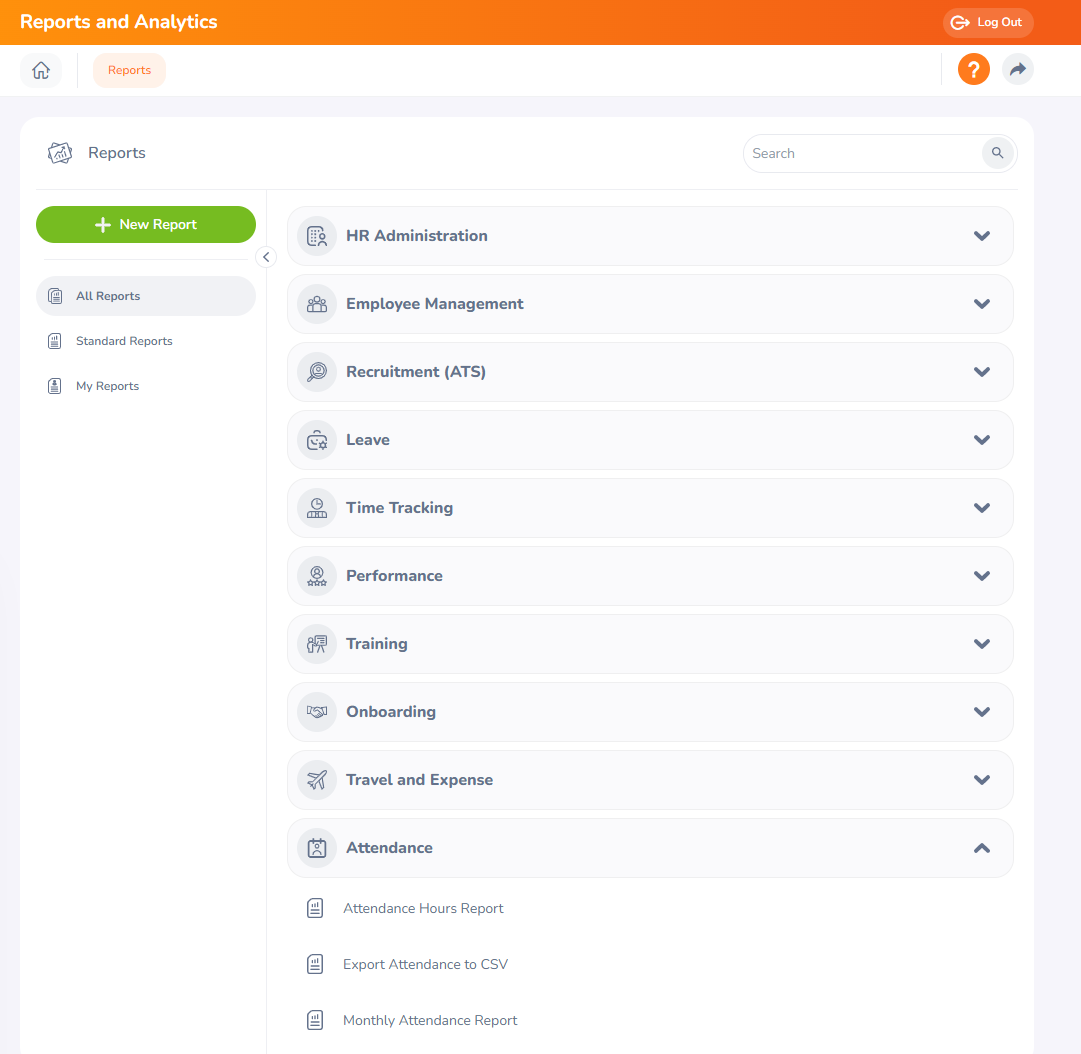Expand the Time Tracking chevron
The image size is (1081, 1054).
click(x=982, y=508)
